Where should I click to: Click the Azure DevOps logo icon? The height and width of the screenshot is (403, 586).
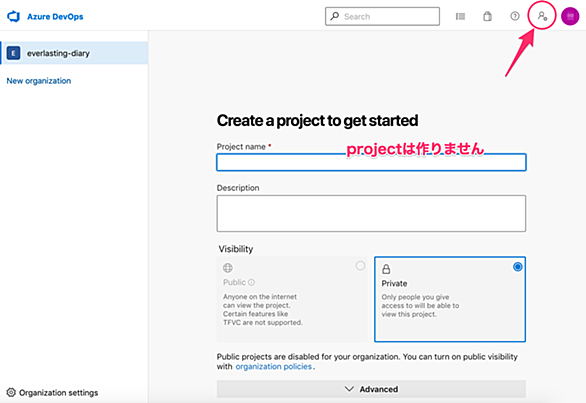tap(13, 16)
